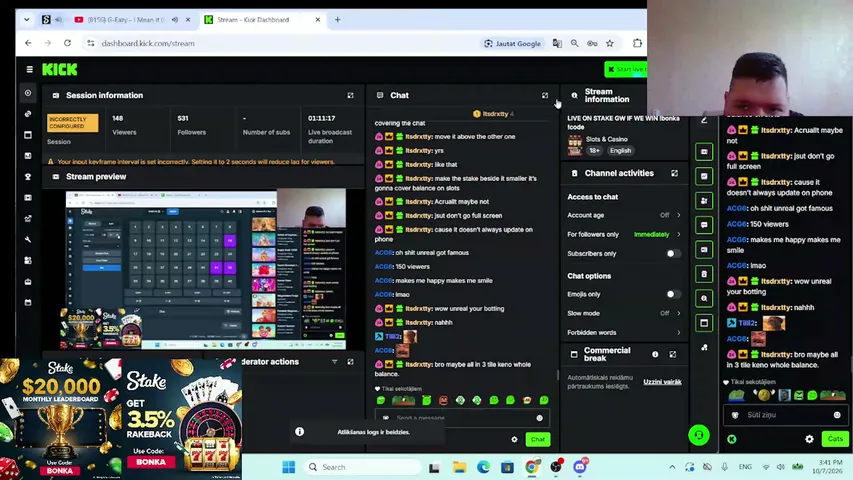Select the Stream - Kick Dashboard tab
853x480 pixels.
tap(263, 20)
